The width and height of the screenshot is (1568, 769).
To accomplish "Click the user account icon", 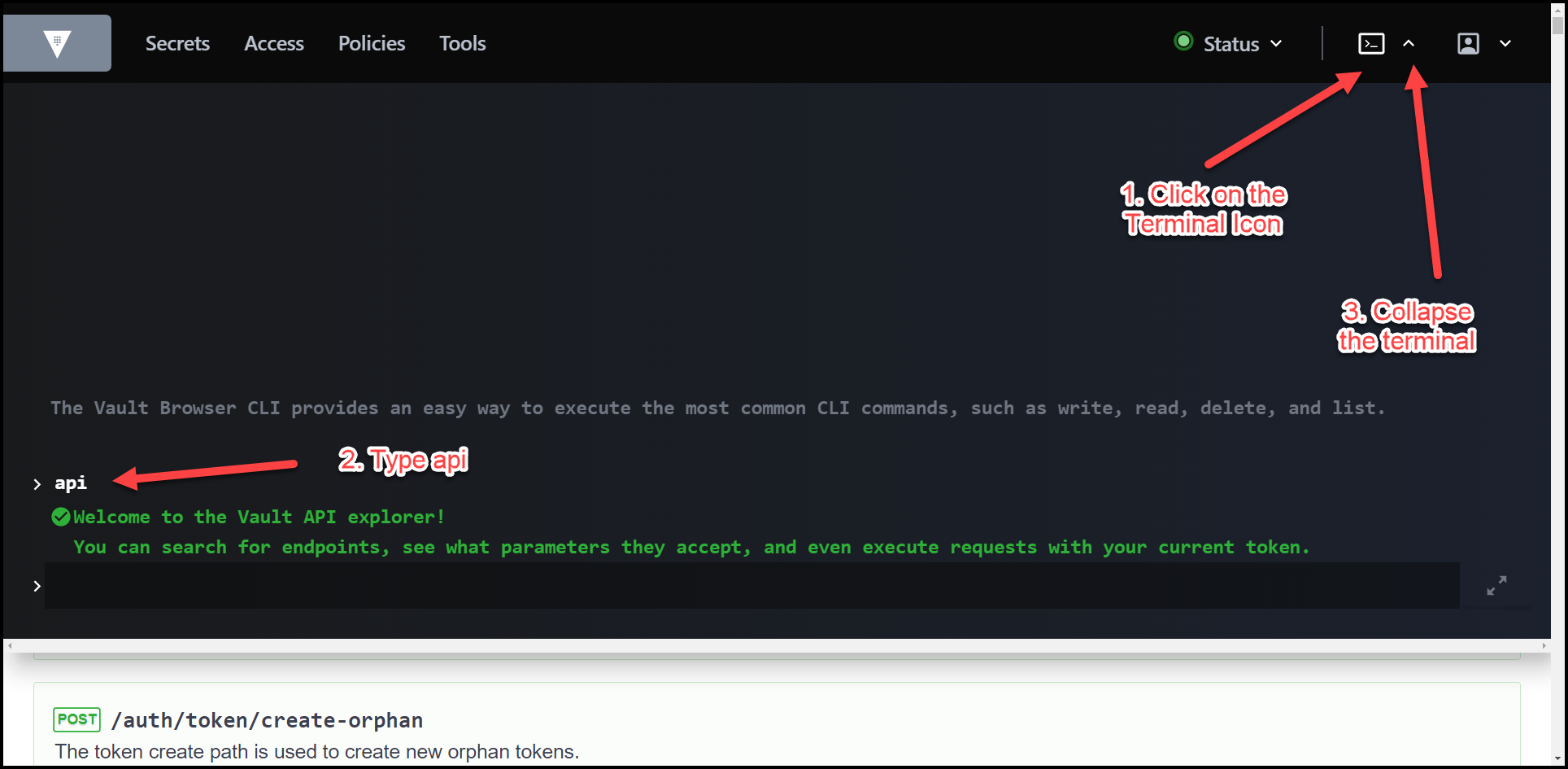I will pos(1468,43).
